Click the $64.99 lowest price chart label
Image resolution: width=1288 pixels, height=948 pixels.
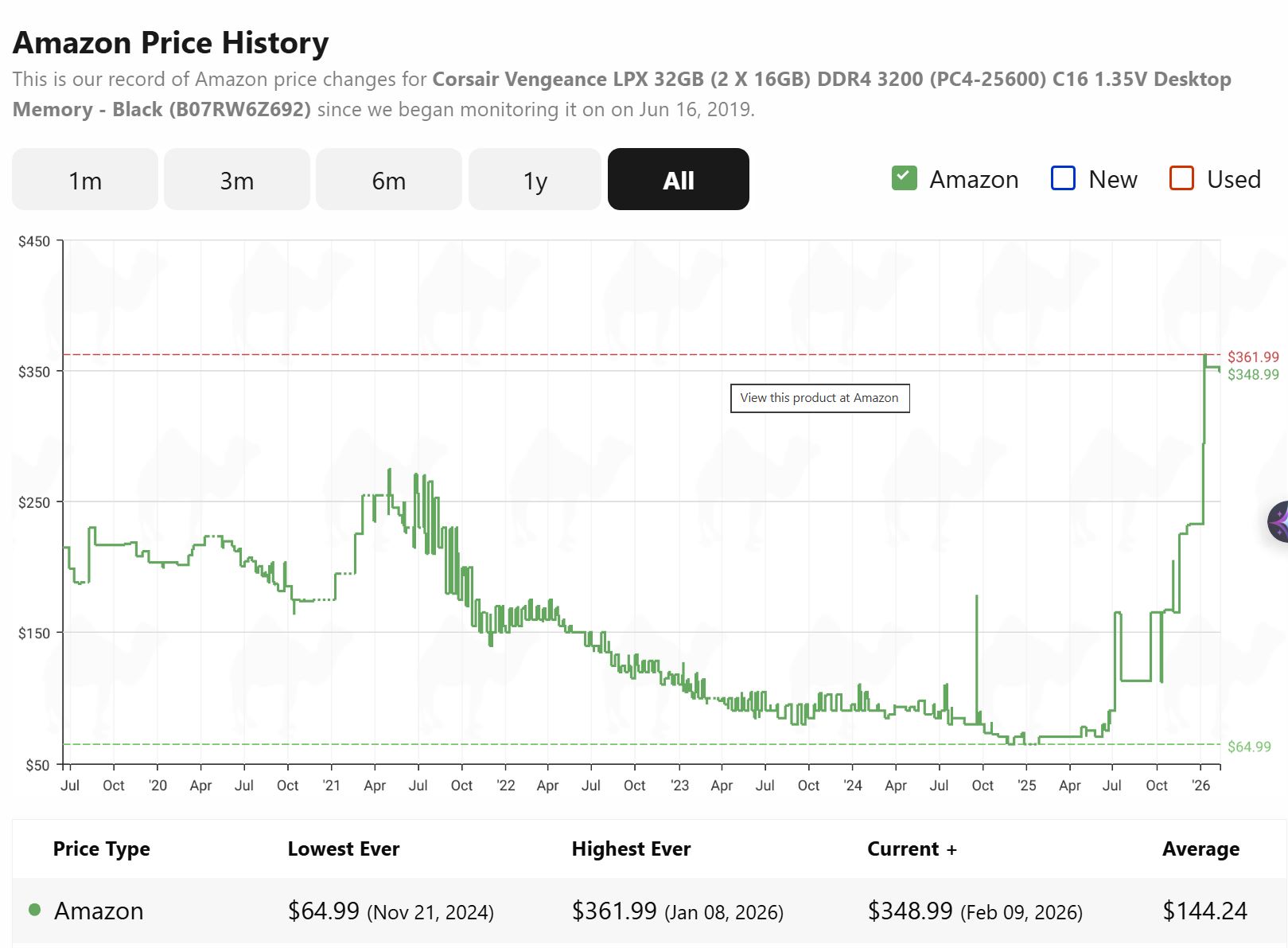click(x=1249, y=747)
